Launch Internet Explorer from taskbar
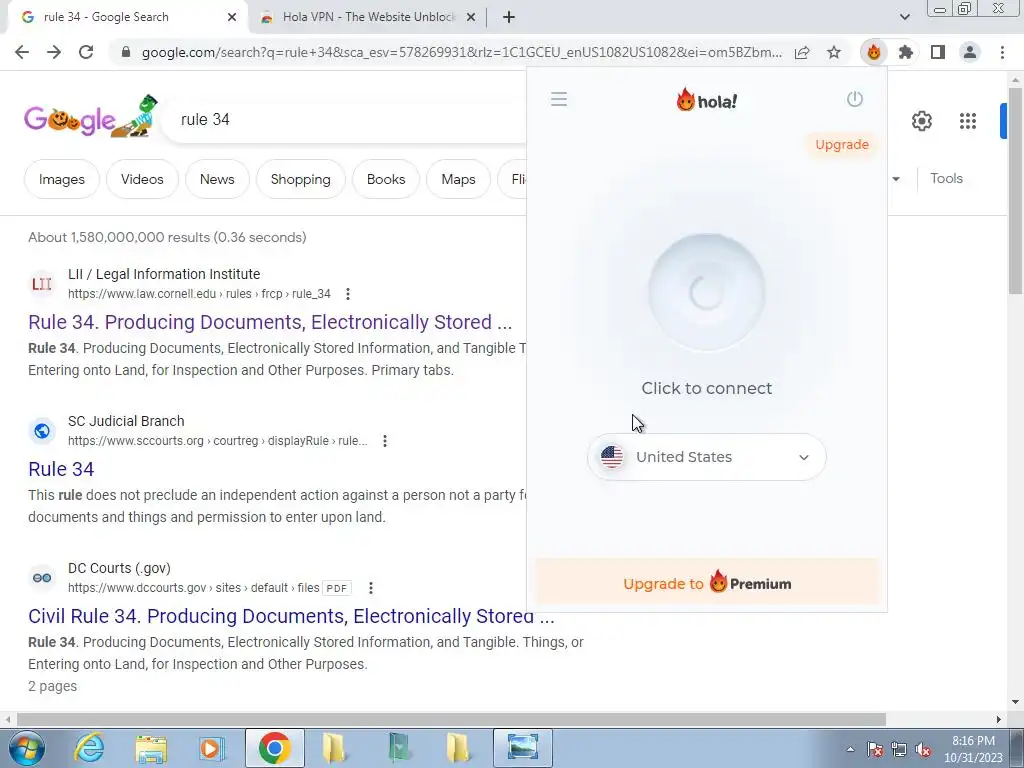Screen dimensions: 1024x768 click(x=89, y=748)
